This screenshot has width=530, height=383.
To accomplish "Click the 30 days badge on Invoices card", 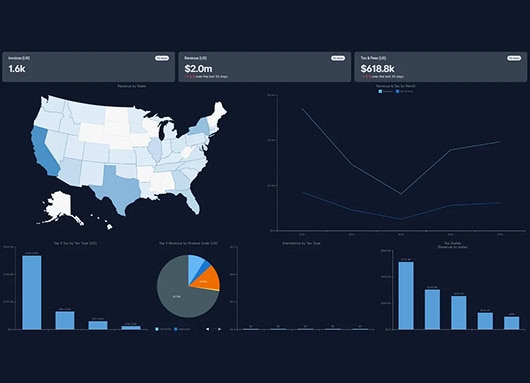I will point(162,58).
